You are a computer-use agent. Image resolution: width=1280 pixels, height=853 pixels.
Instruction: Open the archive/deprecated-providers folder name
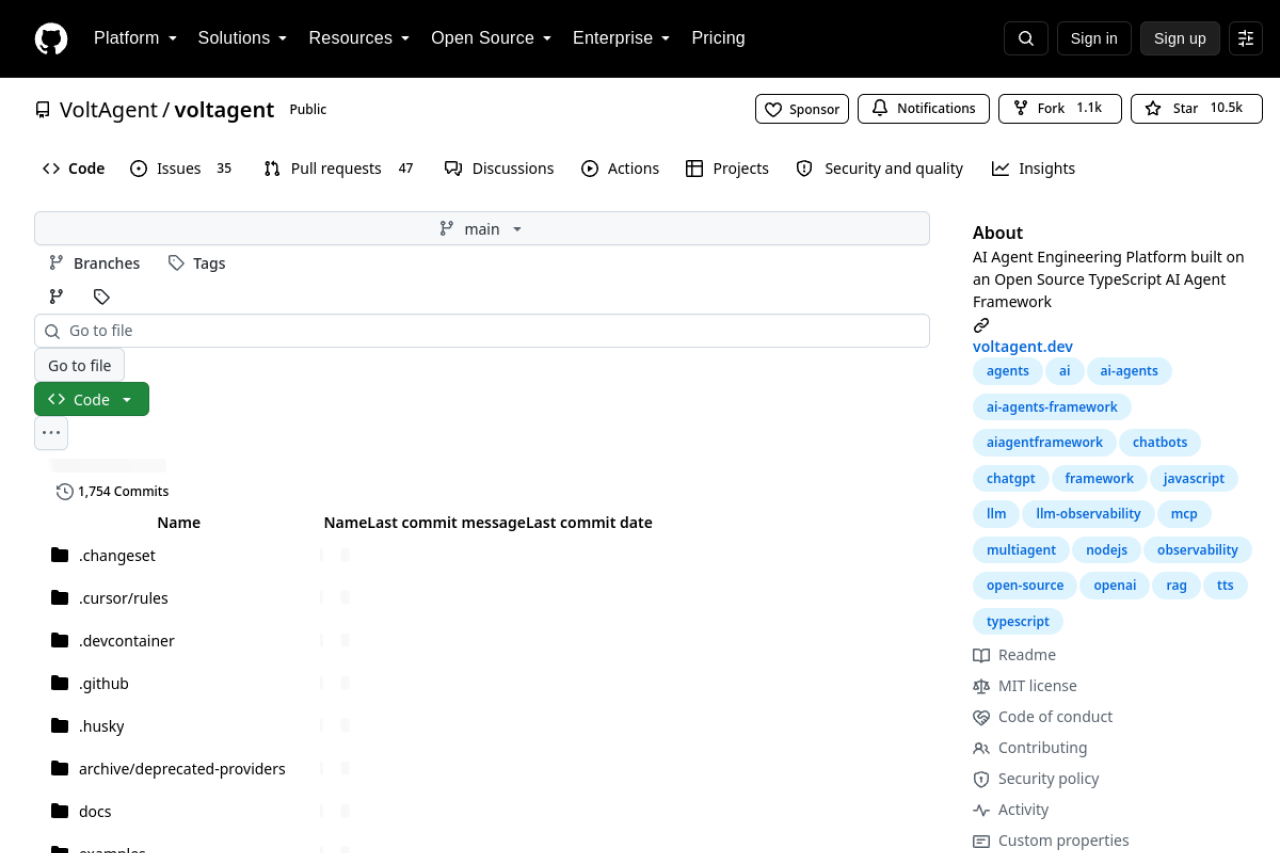(182, 769)
